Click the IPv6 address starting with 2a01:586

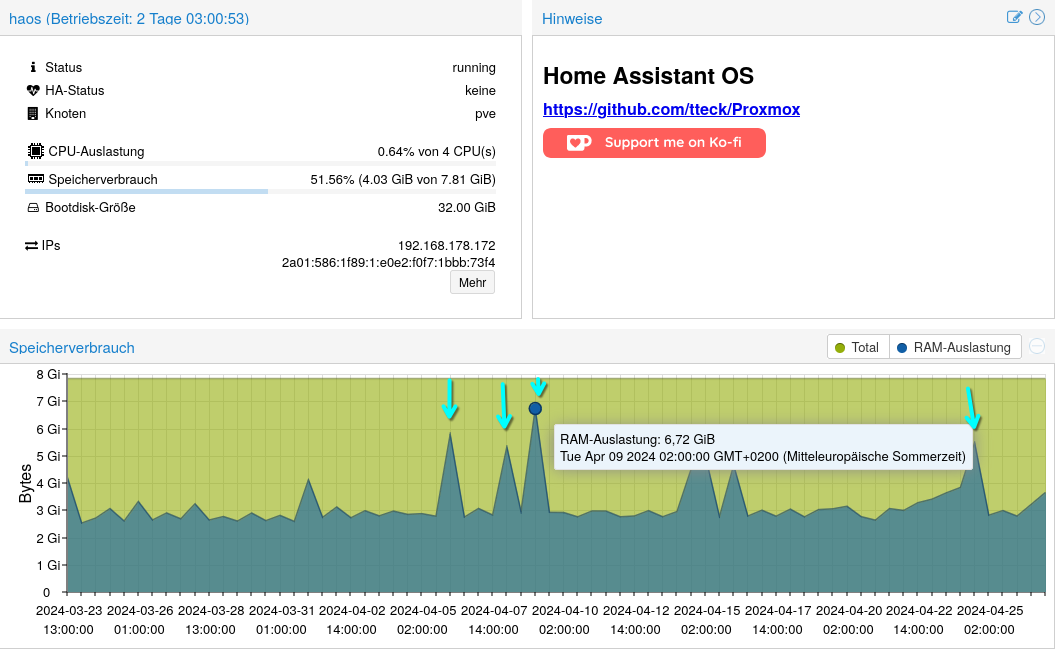coord(389,263)
